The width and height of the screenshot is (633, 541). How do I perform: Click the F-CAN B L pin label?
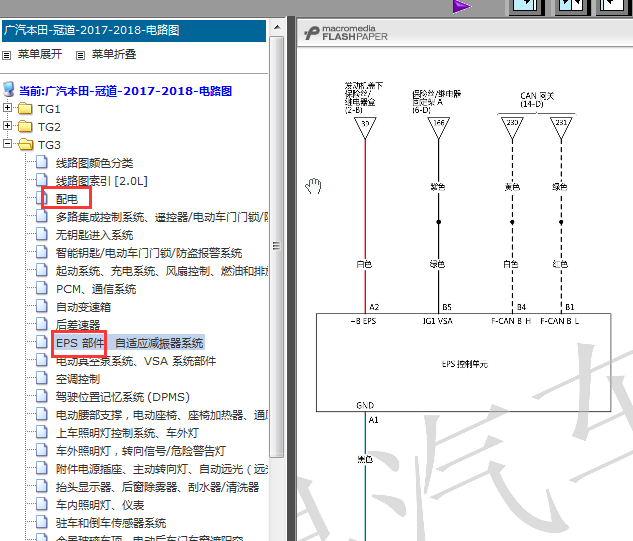[x=560, y=321]
